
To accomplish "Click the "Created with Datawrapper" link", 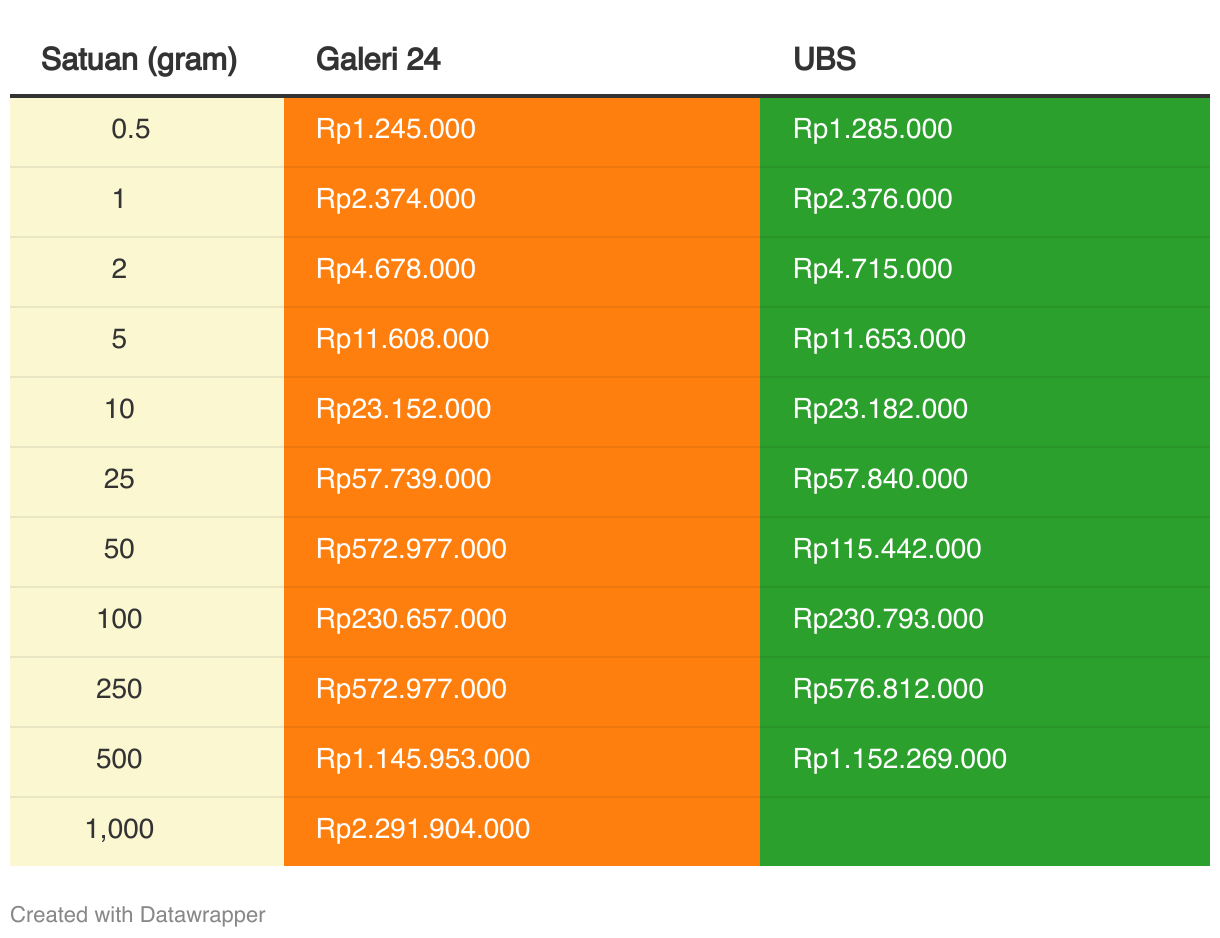I will tap(138, 914).
